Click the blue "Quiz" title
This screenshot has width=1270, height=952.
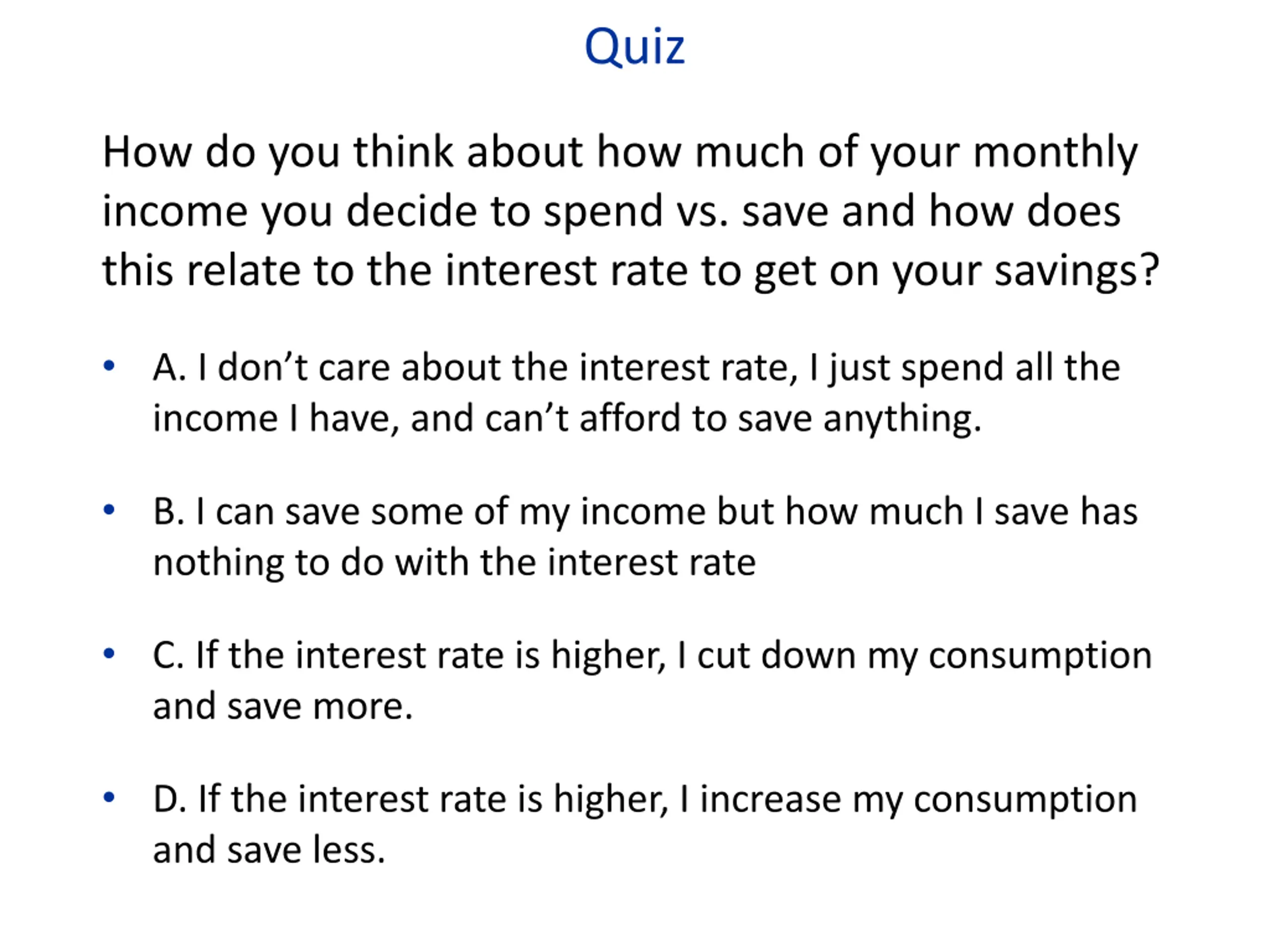point(635,47)
